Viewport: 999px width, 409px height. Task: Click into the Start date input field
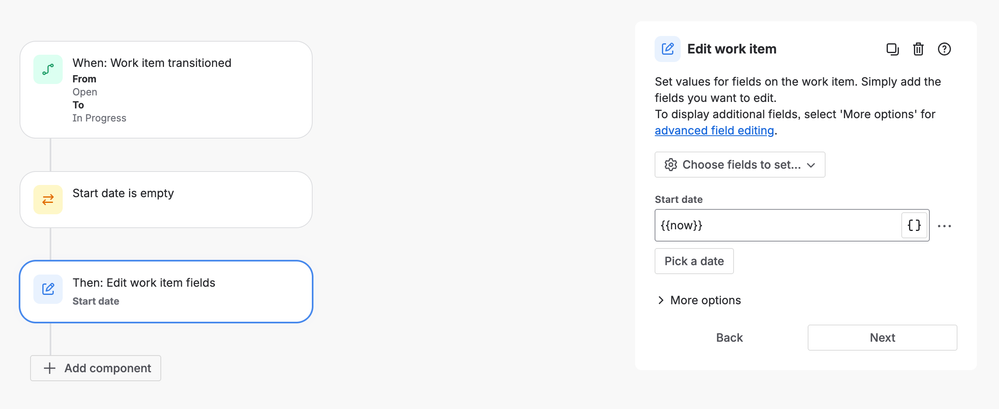point(776,225)
